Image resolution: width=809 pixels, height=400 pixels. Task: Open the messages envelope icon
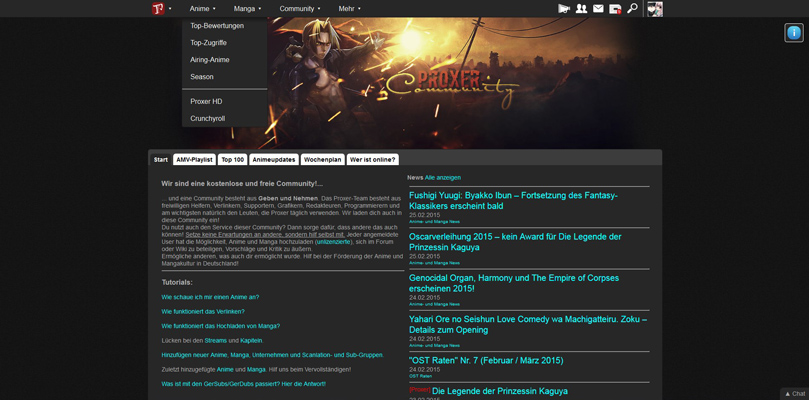click(x=598, y=9)
